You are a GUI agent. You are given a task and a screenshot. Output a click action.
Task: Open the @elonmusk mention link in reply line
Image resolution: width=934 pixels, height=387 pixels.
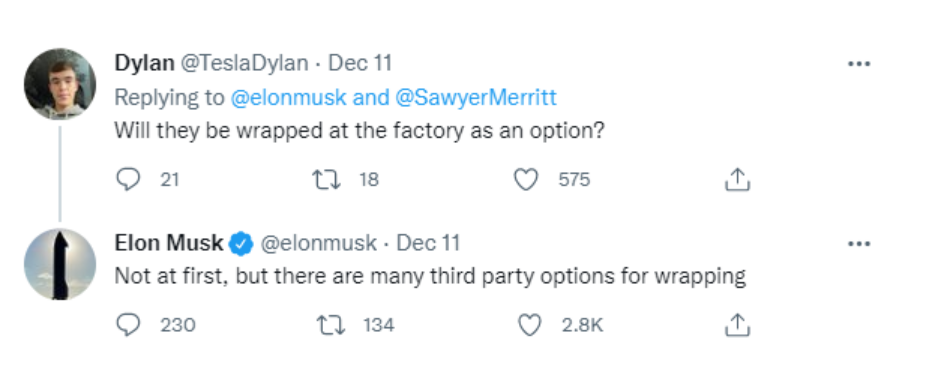(288, 97)
